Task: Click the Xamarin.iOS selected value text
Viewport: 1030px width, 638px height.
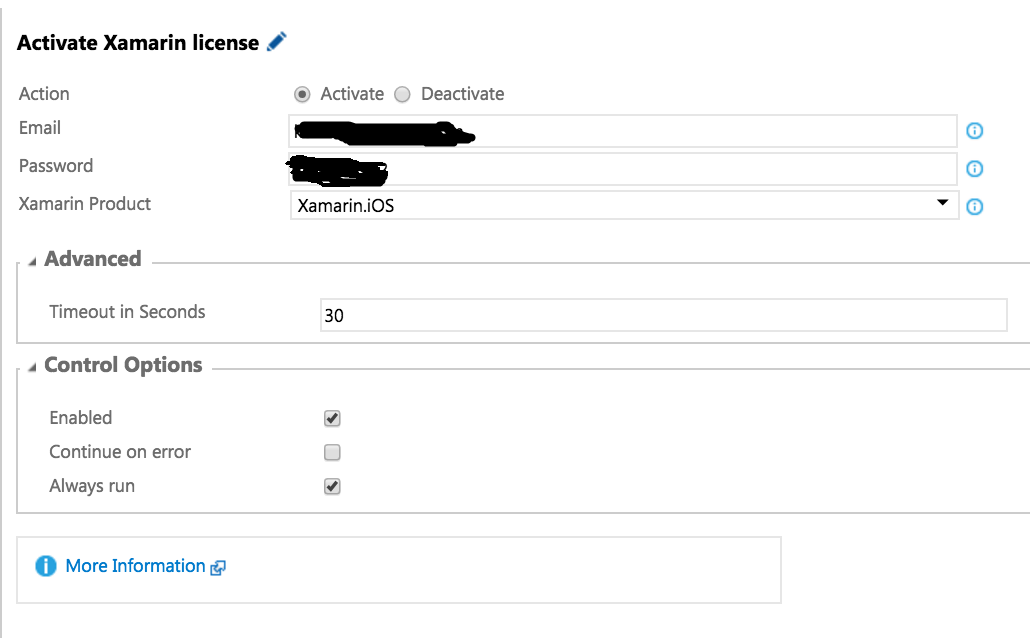Action: tap(346, 206)
